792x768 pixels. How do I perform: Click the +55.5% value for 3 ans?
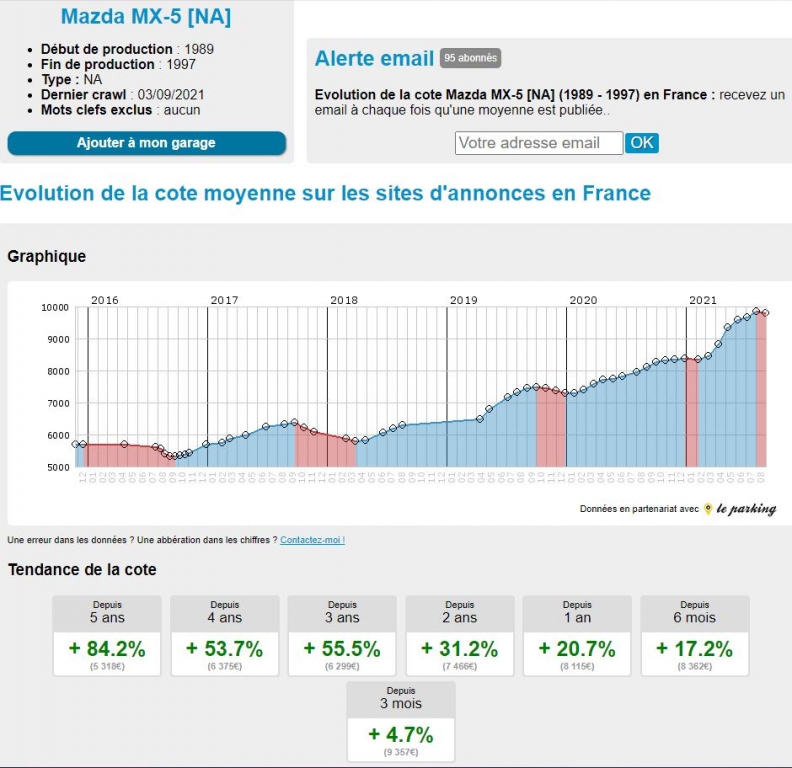pos(342,649)
